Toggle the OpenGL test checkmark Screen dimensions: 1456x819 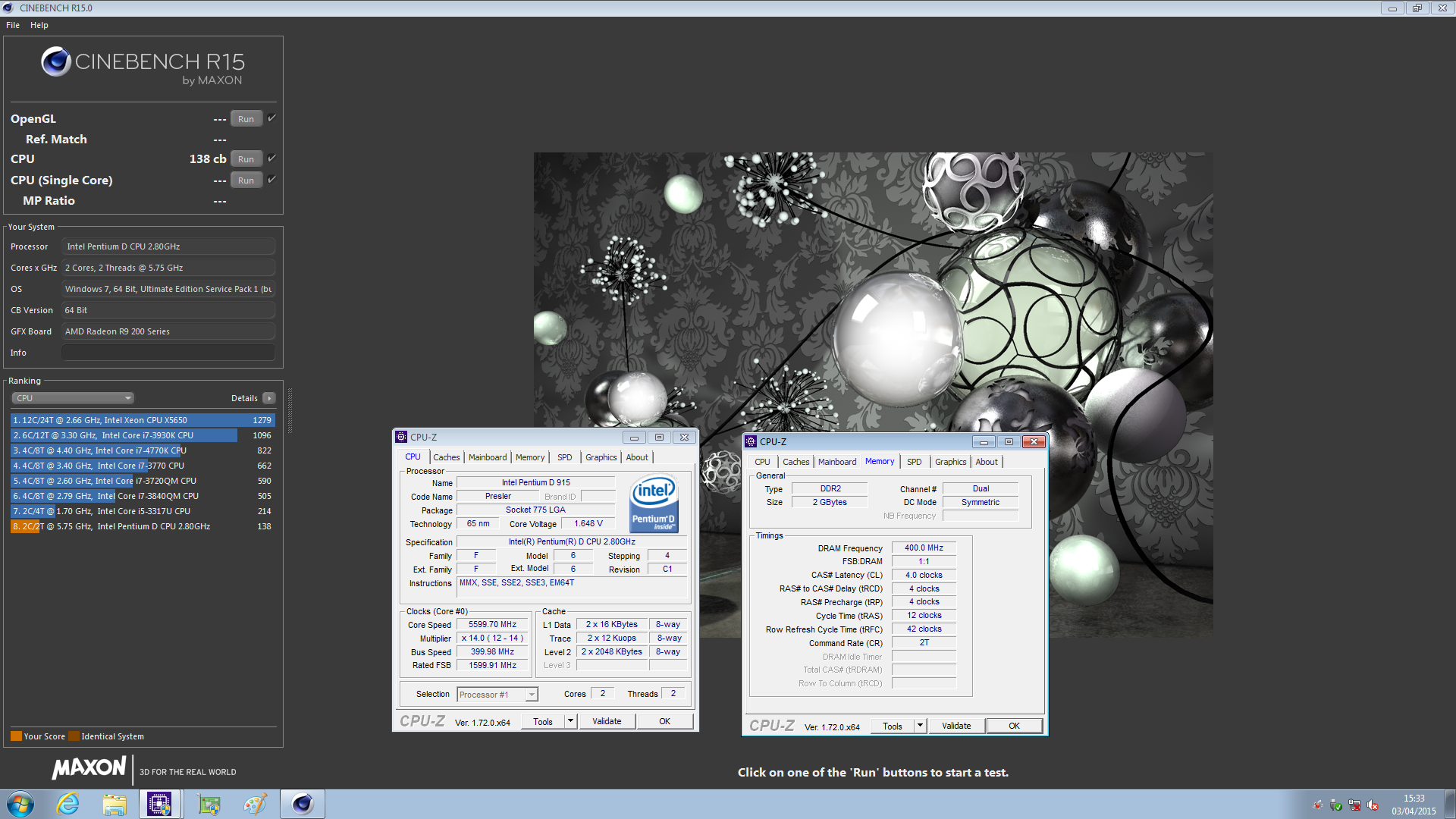[x=271, y=118]
